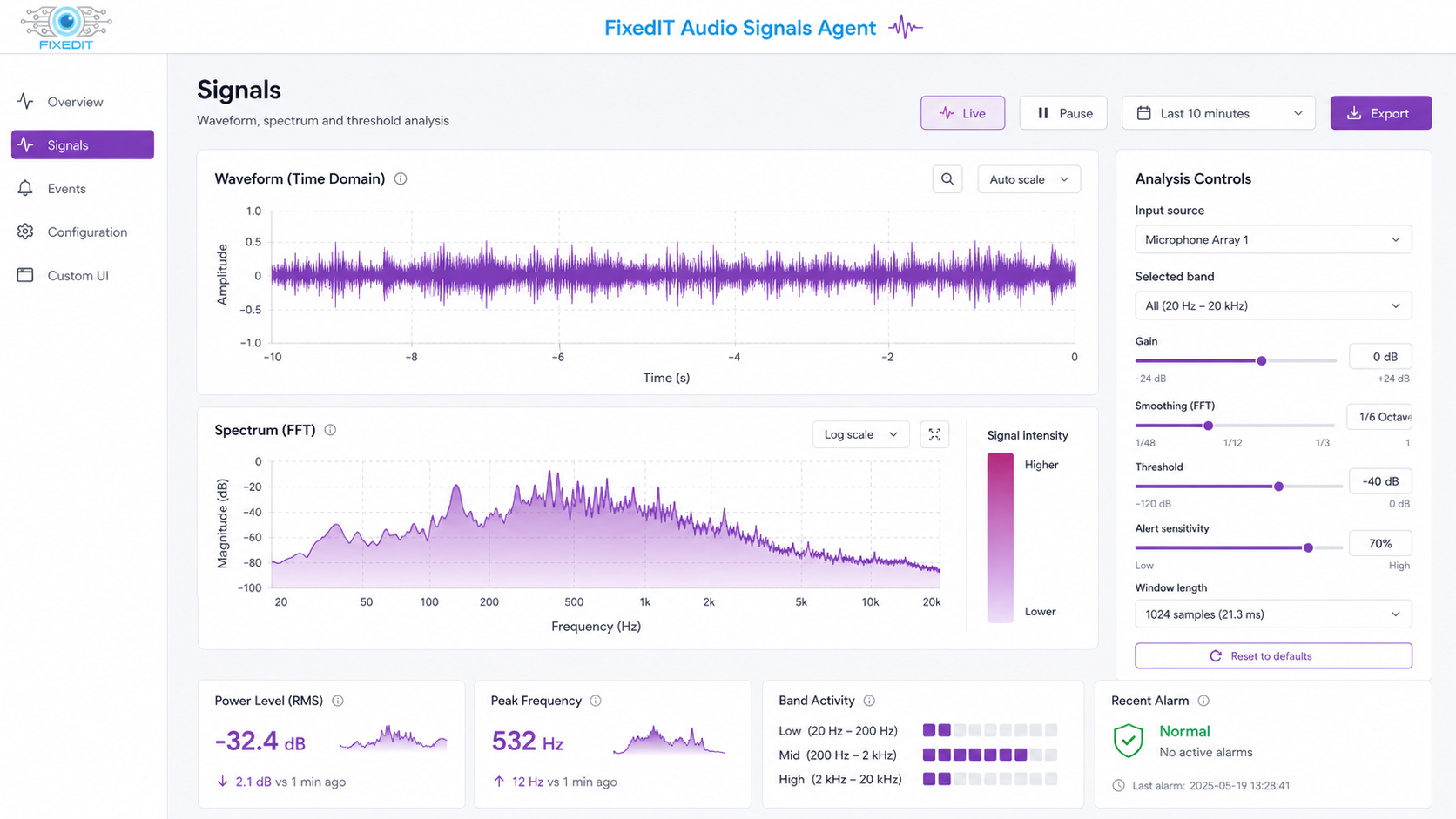Expand the spectrum chart to fullscreen
The height and width of the screenshot is (819, 1456).
[x=934, y=434]
